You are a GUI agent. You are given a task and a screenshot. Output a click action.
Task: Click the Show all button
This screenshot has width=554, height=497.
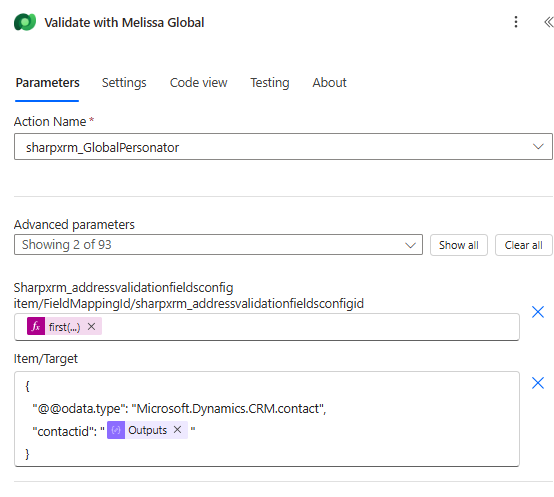point(459,245)
